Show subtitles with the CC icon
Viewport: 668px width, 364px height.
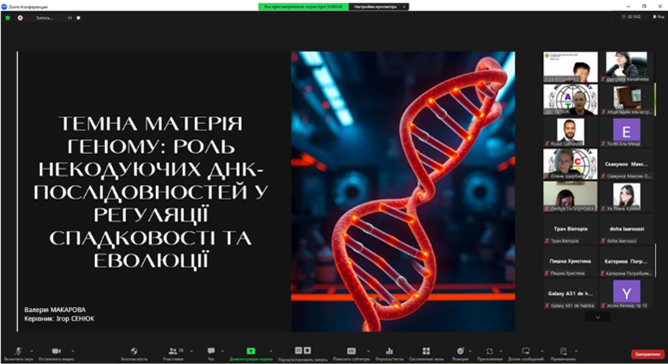[x=351, y=351]
